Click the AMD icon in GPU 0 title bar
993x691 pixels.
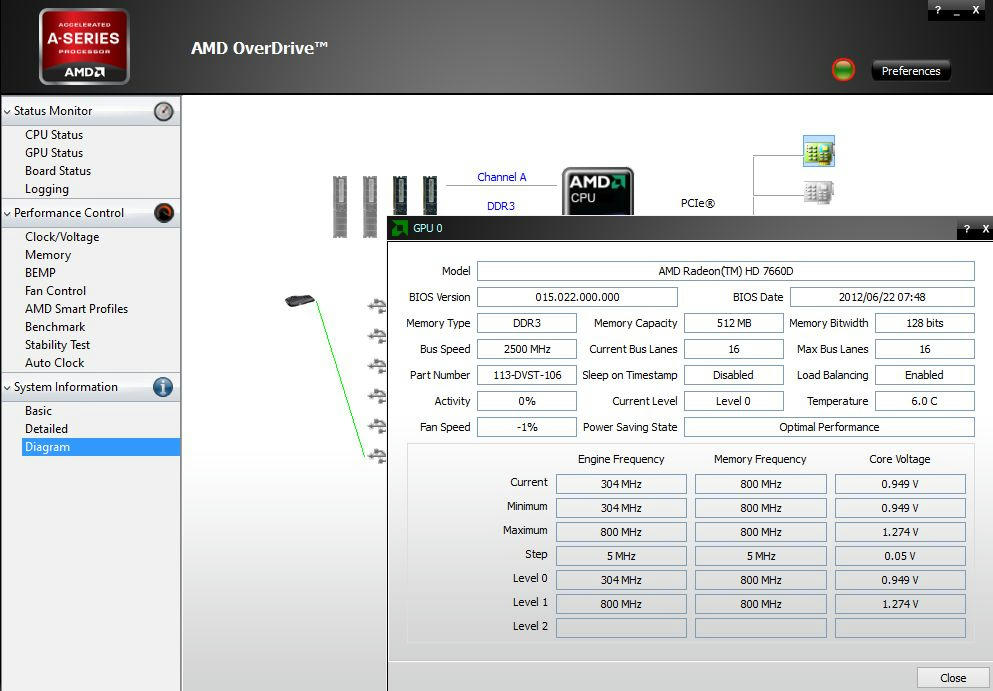tap(400, 228)
